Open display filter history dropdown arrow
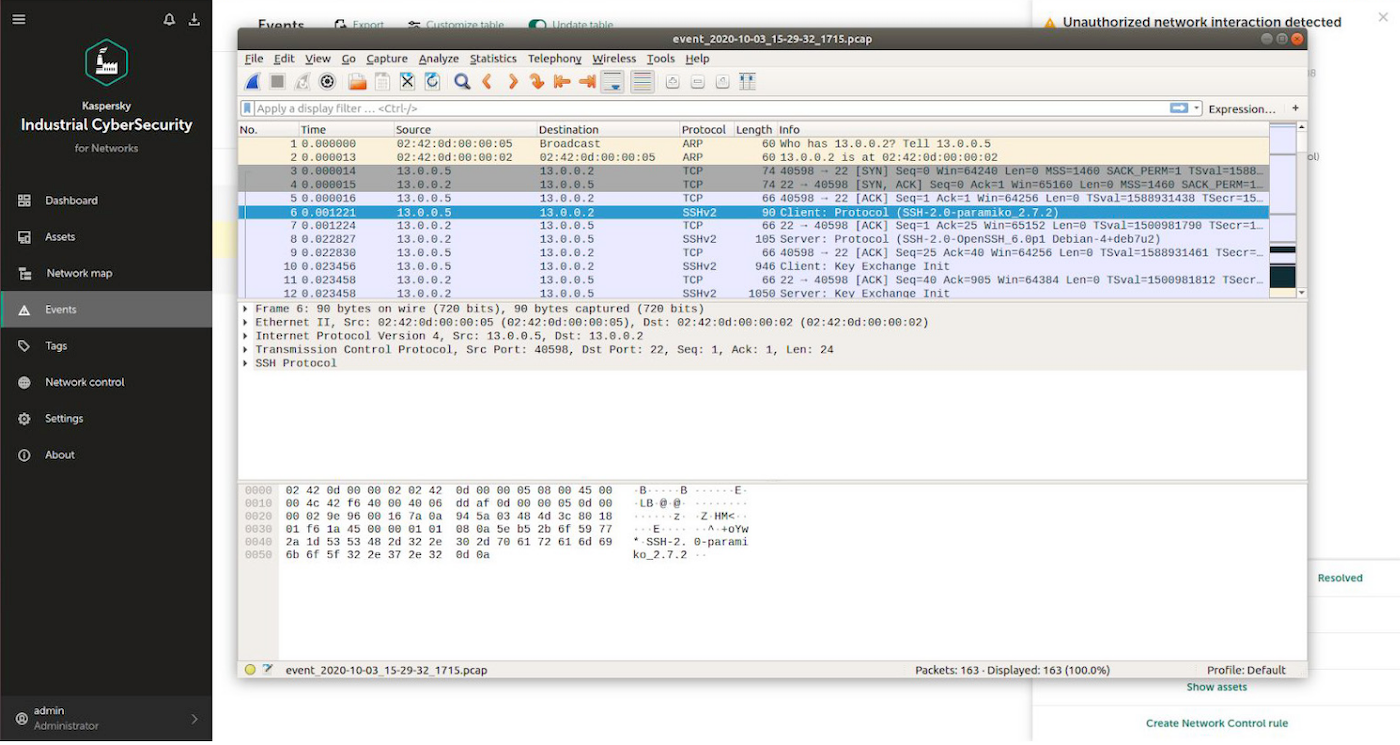The width and height of the screenshot is (1400, 745). click(x=1197, y=108)
